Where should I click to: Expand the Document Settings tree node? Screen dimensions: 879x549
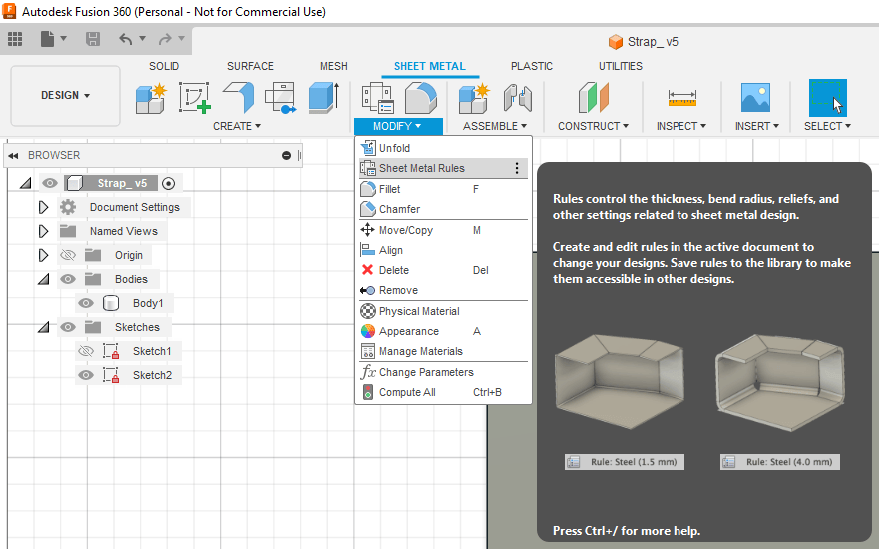pos(43,207)
